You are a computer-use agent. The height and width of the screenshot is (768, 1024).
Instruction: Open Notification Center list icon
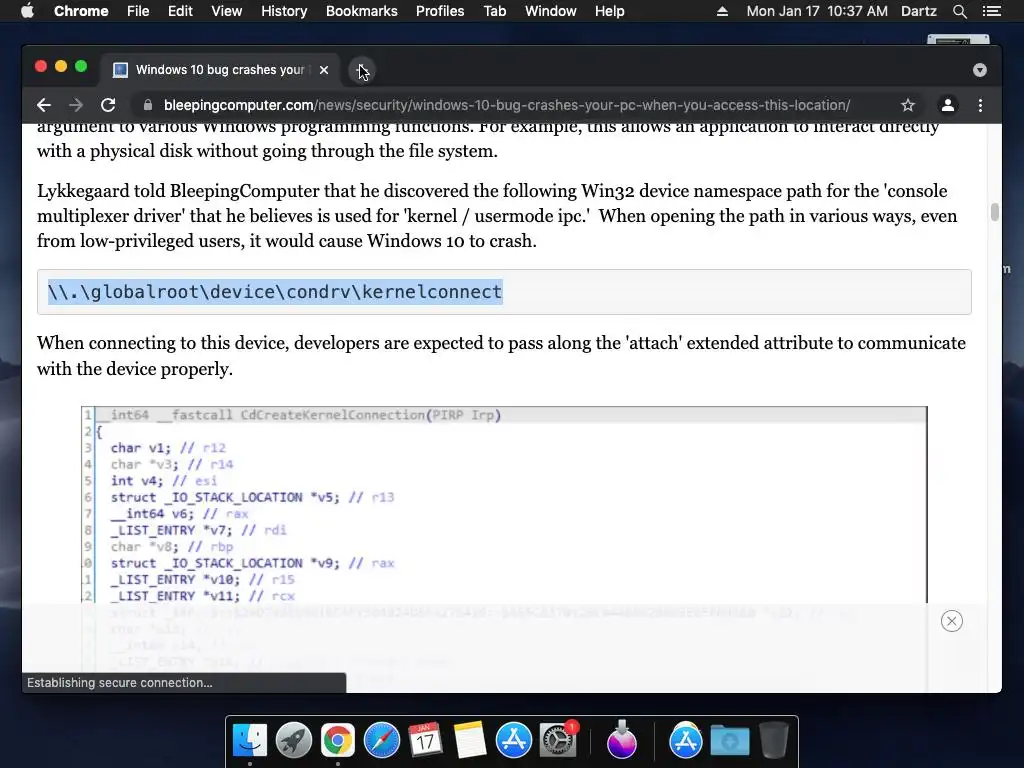coord(991,11)
